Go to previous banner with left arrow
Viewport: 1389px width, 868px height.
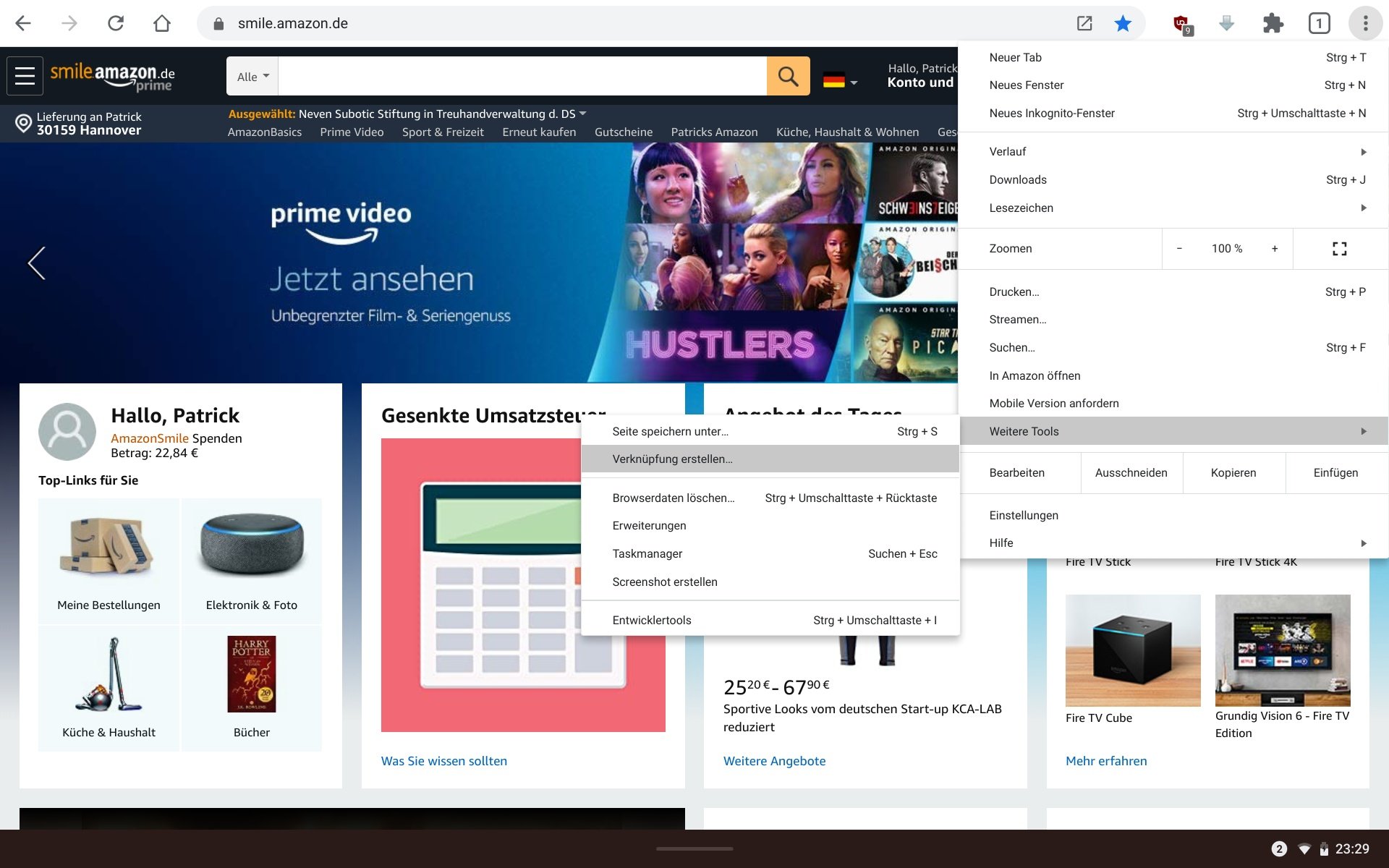pos(36,263)
